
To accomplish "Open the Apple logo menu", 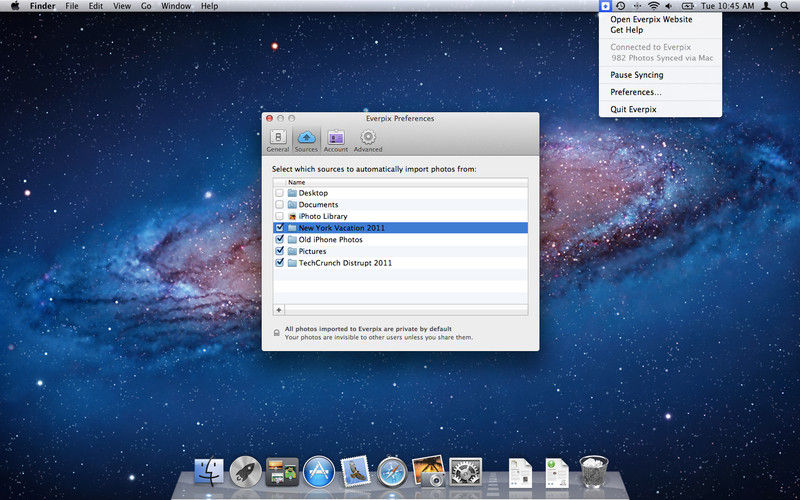I will (15, 6).
